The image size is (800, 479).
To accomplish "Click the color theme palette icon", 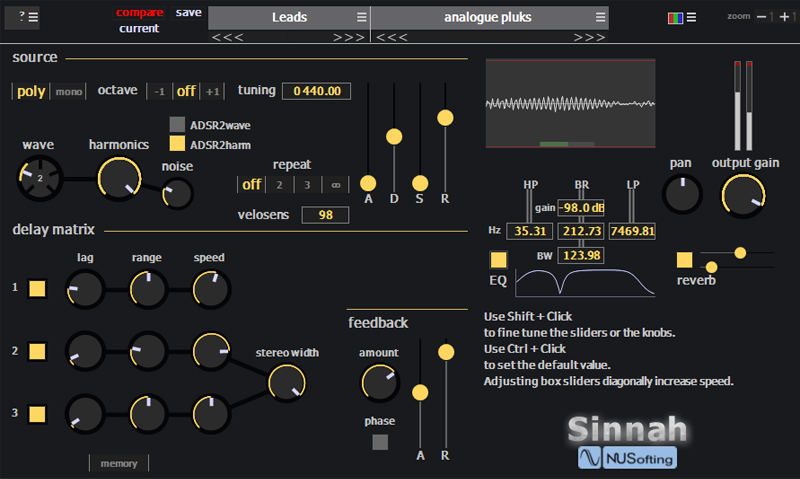I will click(x=675, y=17).
